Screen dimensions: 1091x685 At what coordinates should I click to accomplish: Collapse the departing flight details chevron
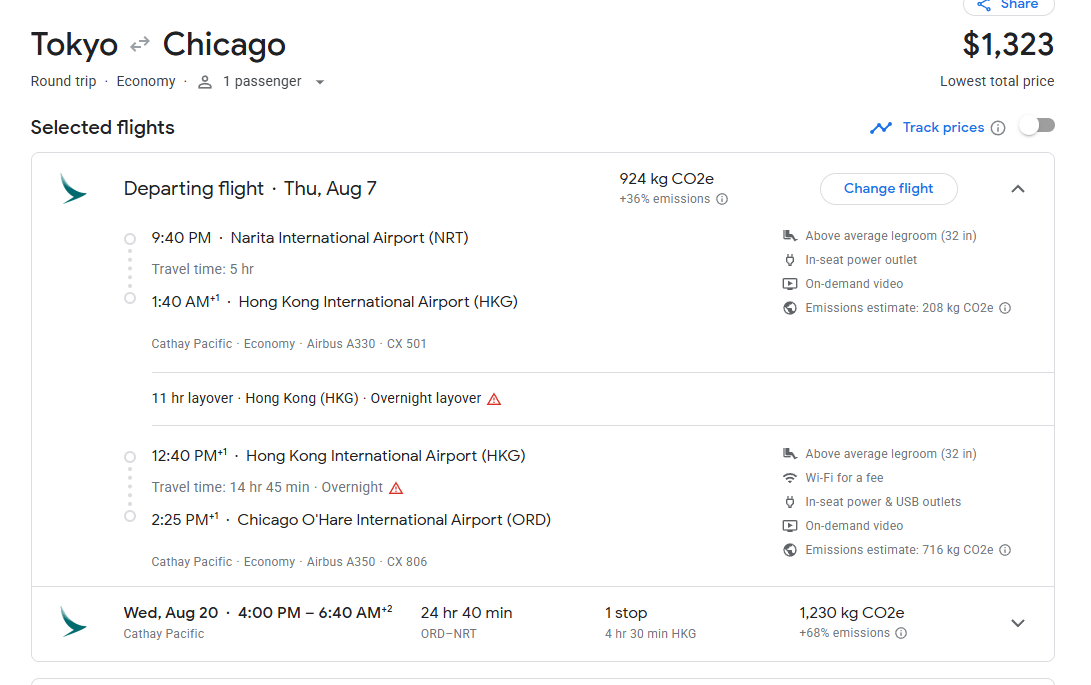pyautogui.click(x=1017, y=189)
